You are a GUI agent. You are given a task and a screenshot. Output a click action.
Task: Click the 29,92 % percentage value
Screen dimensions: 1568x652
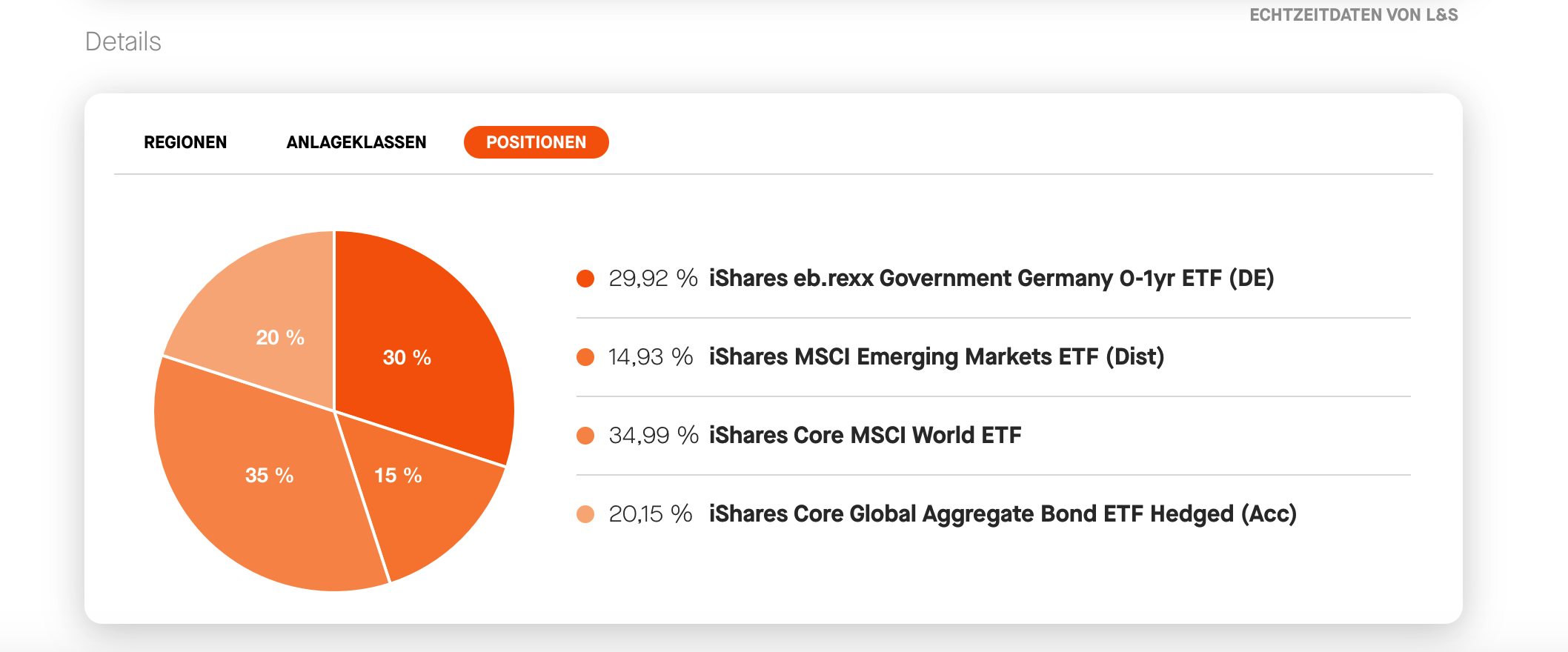coord(653,279)
